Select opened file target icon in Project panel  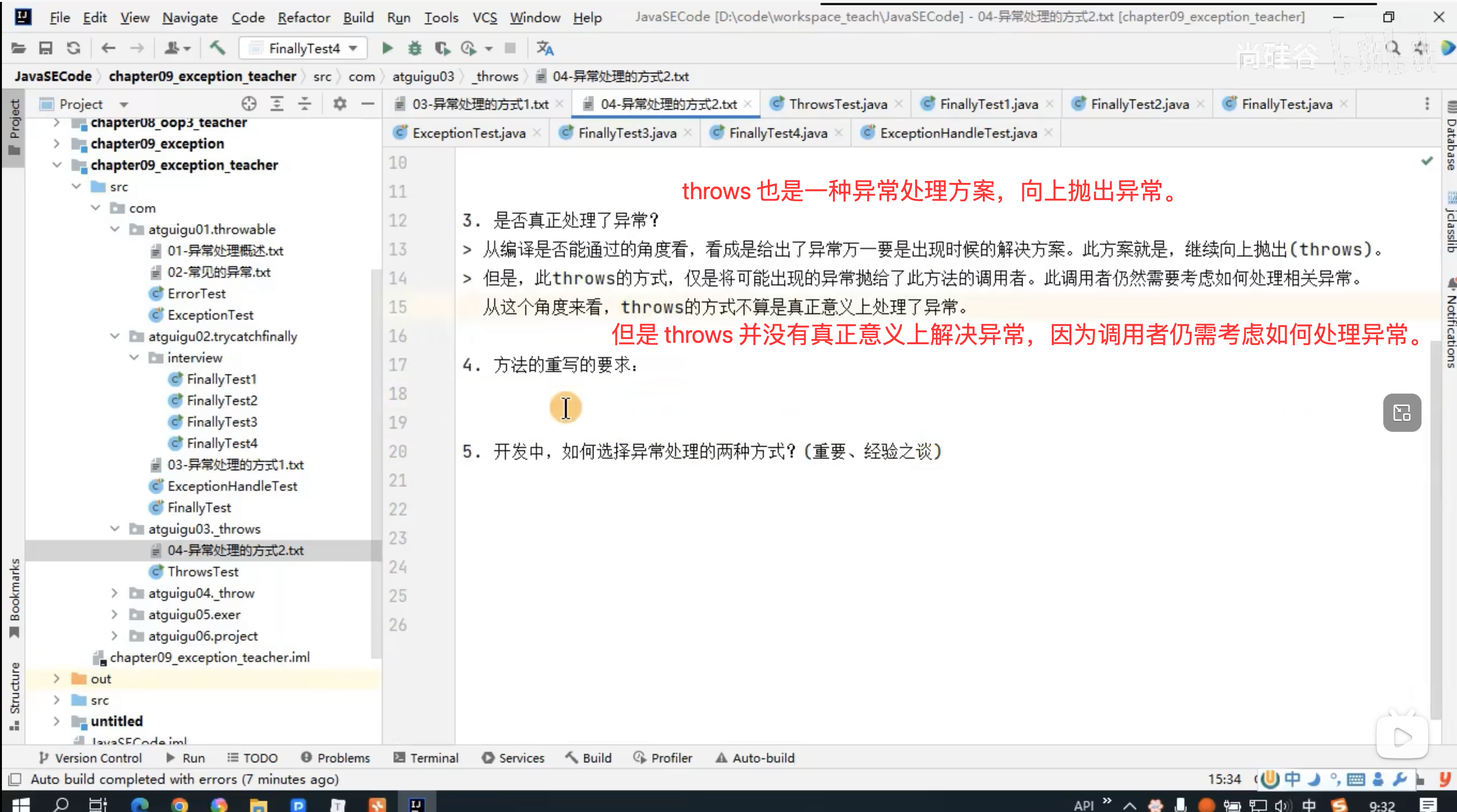[x=249, y=103]
